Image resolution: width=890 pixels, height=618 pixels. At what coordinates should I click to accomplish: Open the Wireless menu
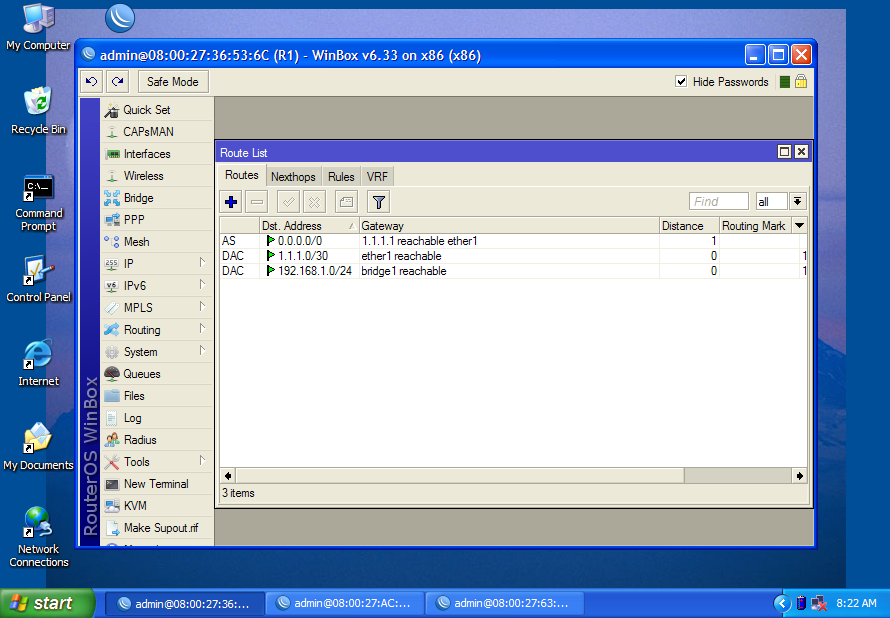click(x=157, y=176)
